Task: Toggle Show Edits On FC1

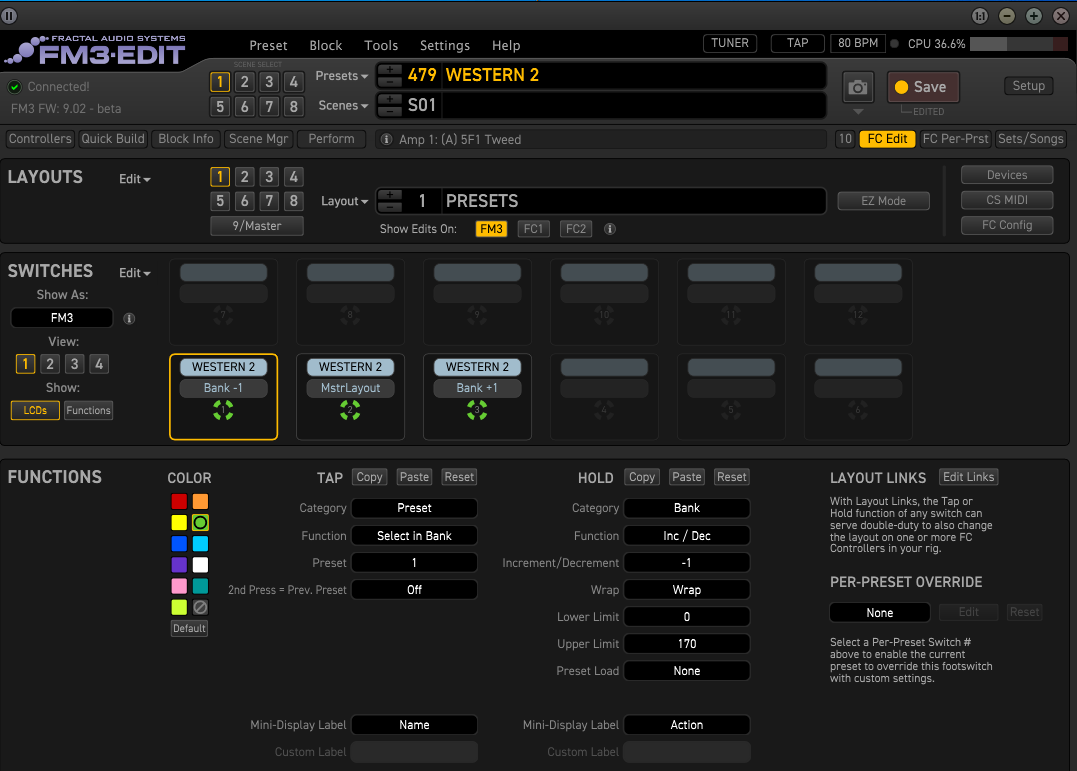Action: coord(533,229)
